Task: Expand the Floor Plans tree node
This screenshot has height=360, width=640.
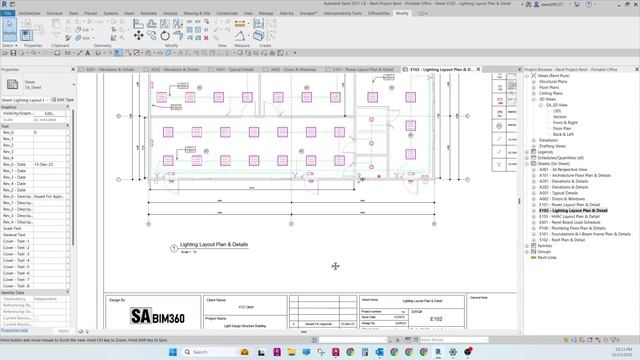Action: pyautogui.click(x=533, y=87)
